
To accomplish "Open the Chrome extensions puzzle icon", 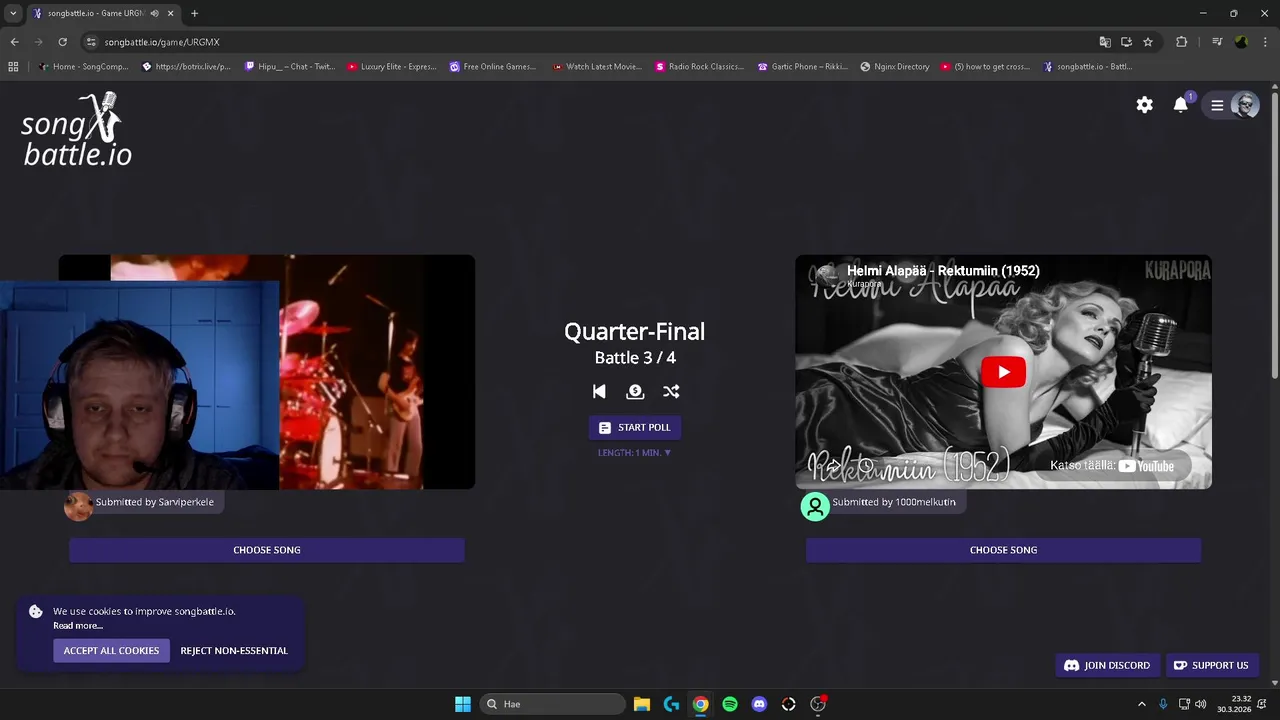I will 1182,42.
